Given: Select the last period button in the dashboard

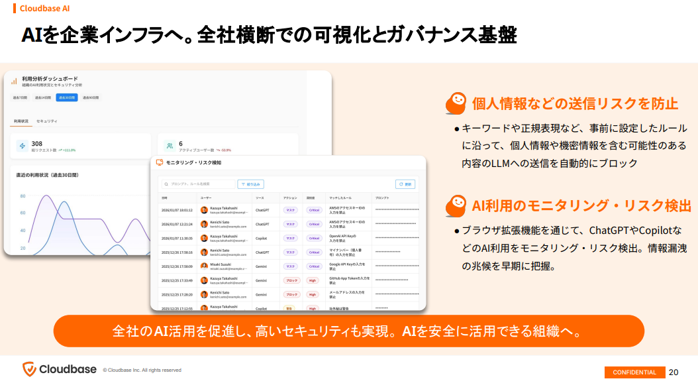Looking at the screenshot, I should tap(91, 97).
